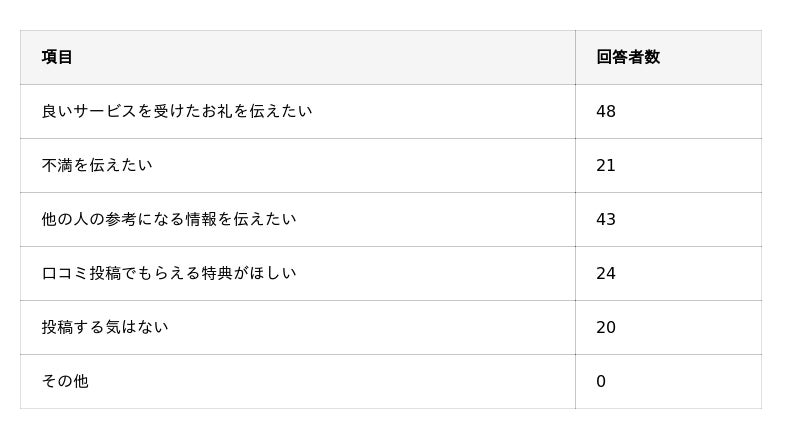Click the value 43 cell
The image size is (800, 439).
click(x=606, y=219)
